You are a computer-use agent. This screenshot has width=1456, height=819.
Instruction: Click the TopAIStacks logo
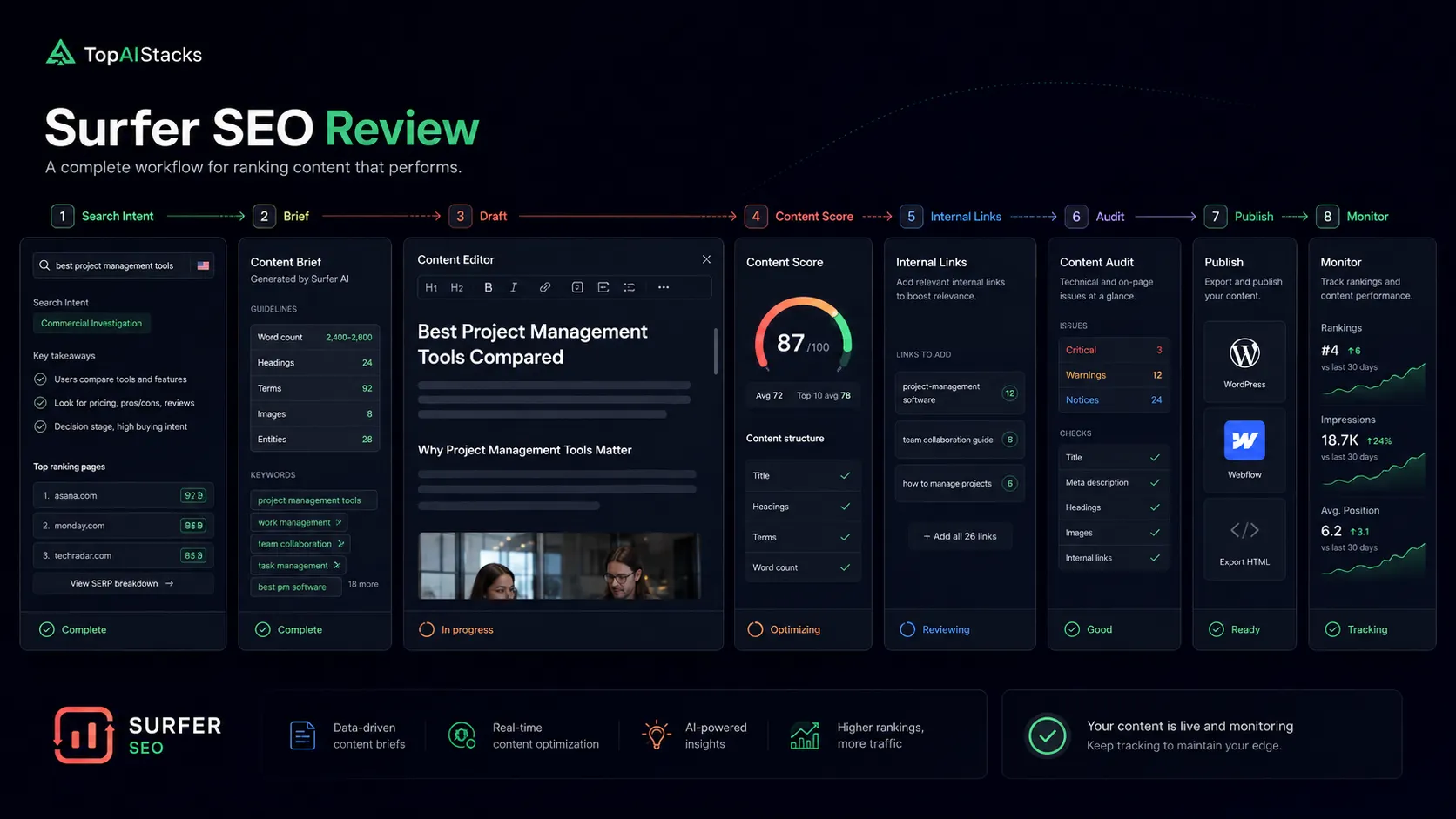[123, 54]
